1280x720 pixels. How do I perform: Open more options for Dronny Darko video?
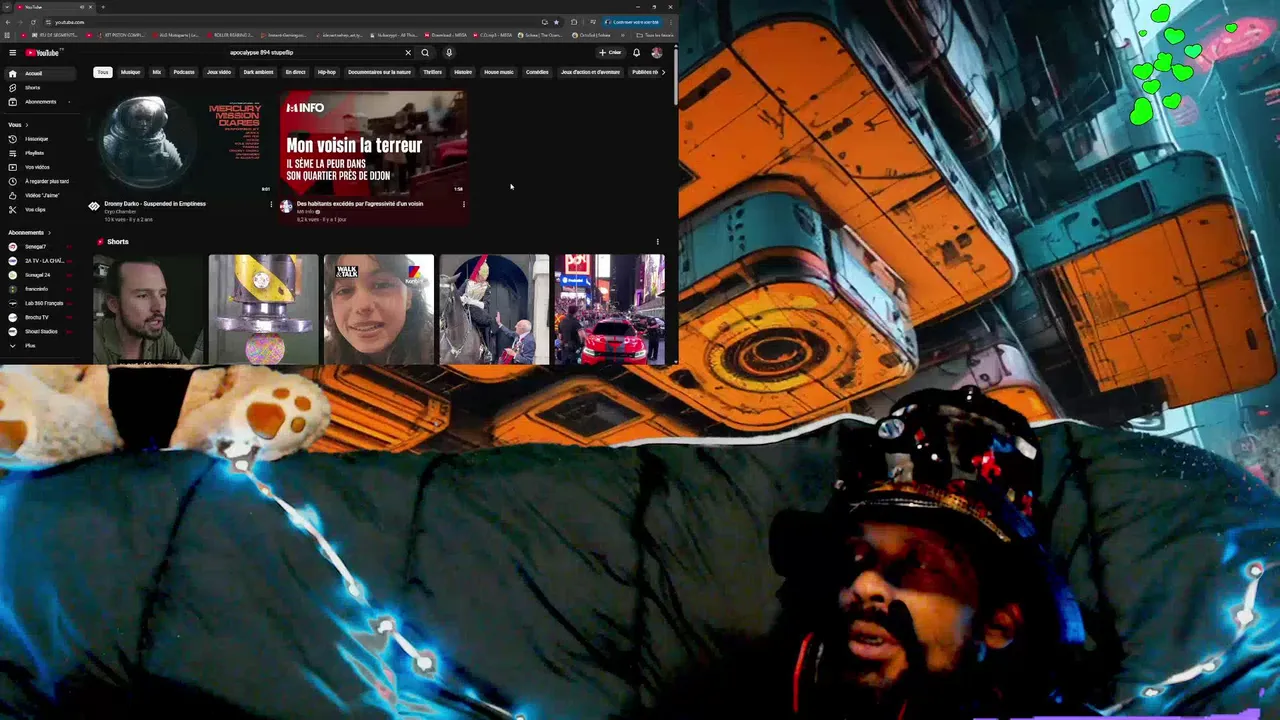[x=271, y=204]
